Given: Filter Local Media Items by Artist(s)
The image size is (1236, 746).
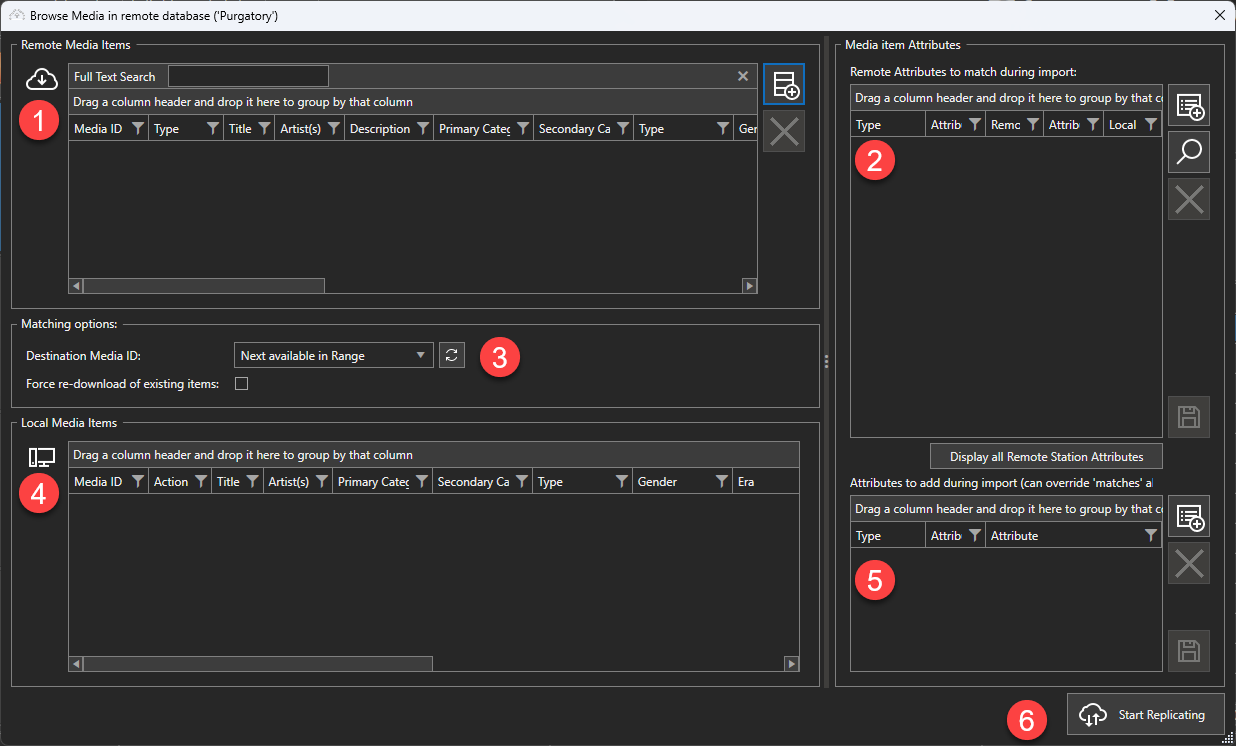Looking at the screenshot, I should pos(322,481).
